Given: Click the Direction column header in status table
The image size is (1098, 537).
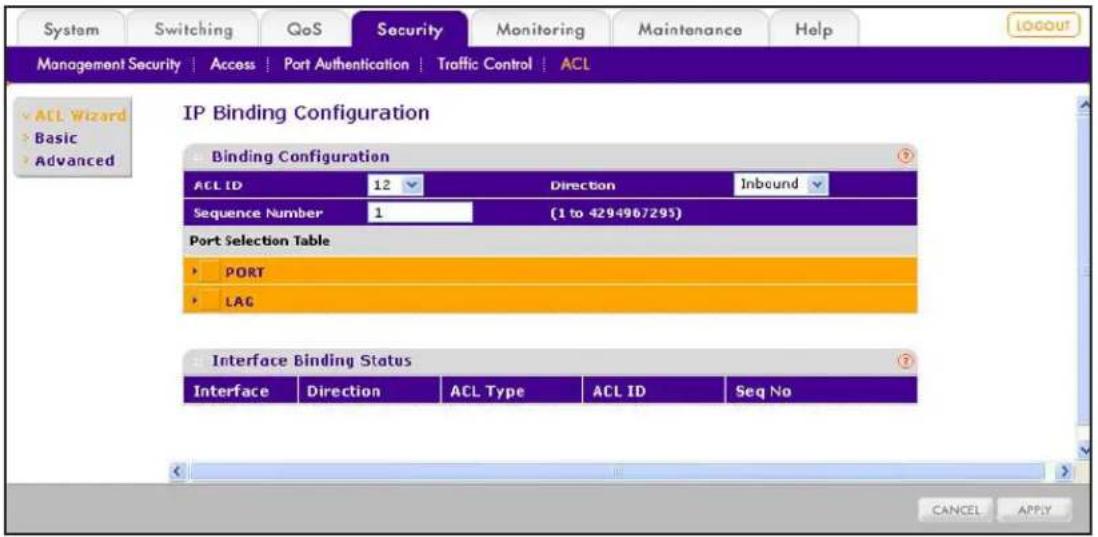Looking at the screenshot, I should point(370,391).
